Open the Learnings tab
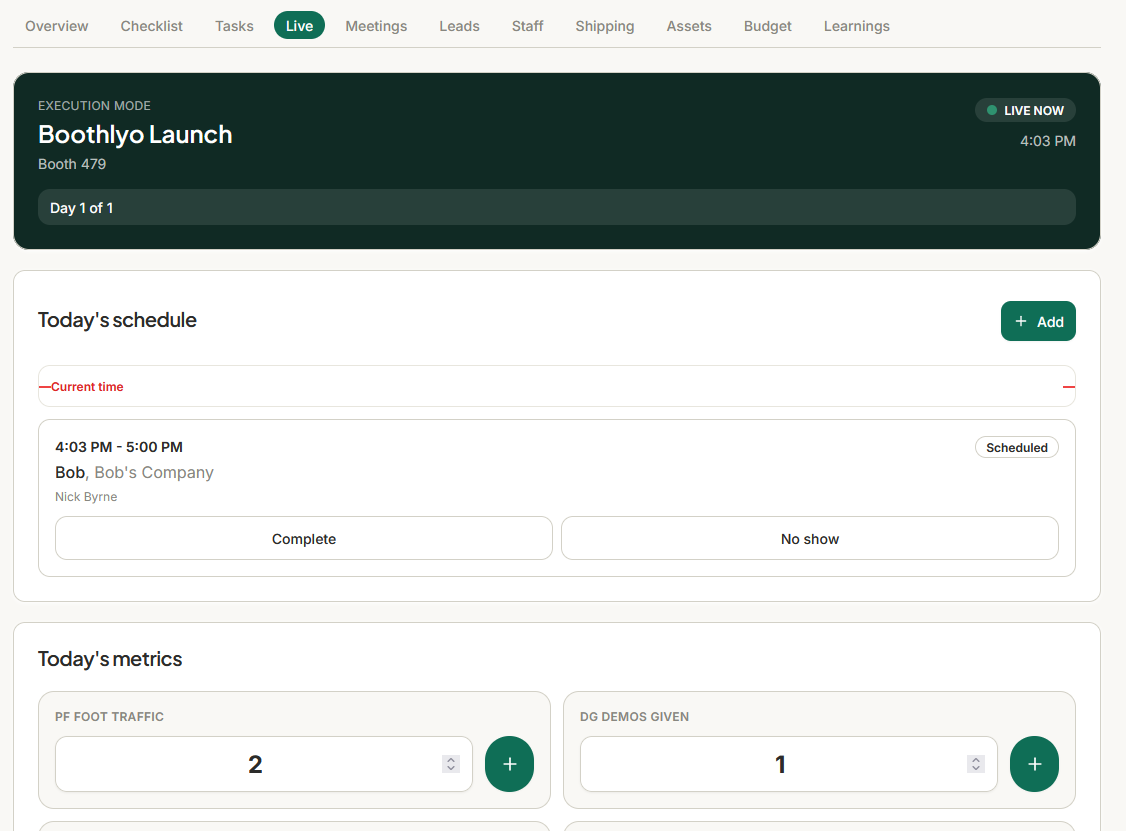1126x831 pixels. (x=857, y=26)
